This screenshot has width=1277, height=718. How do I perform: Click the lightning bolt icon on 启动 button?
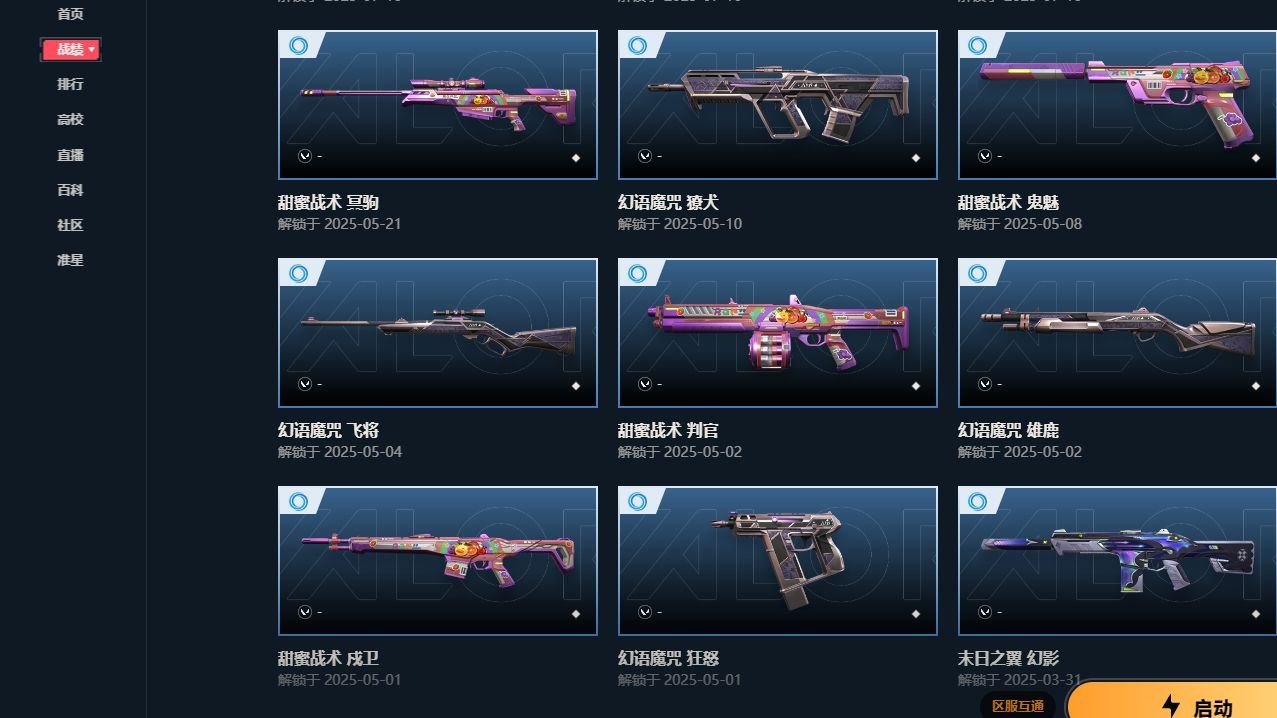1171,706
